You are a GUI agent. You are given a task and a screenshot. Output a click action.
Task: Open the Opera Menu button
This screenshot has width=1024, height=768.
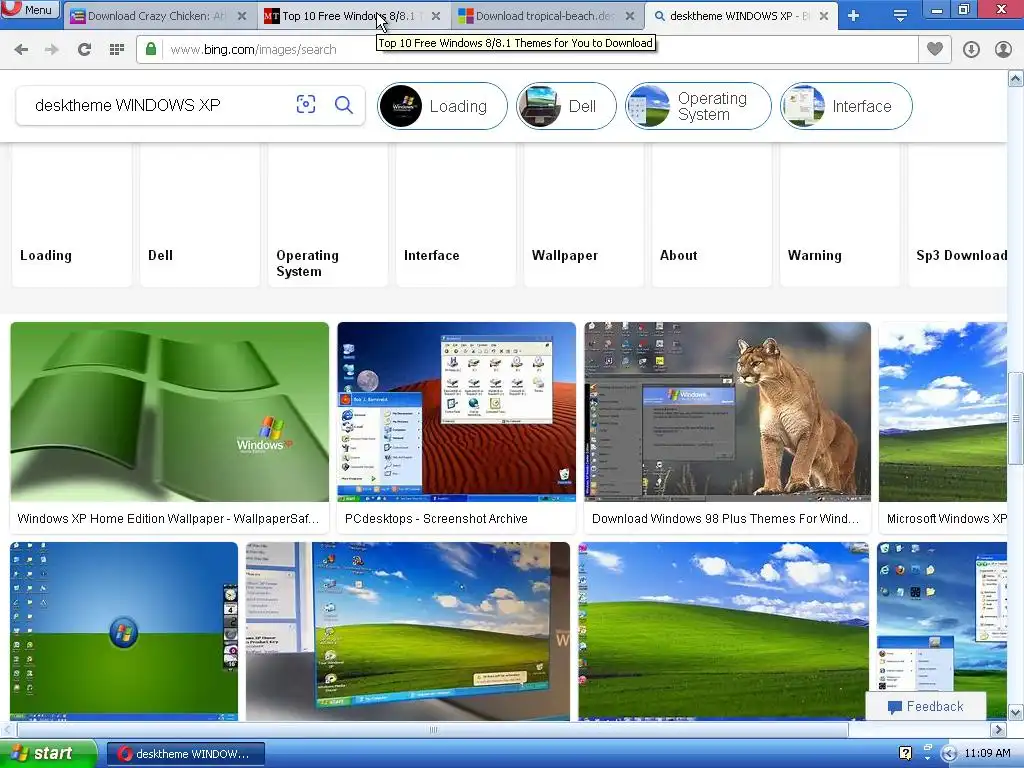point(30,9)
